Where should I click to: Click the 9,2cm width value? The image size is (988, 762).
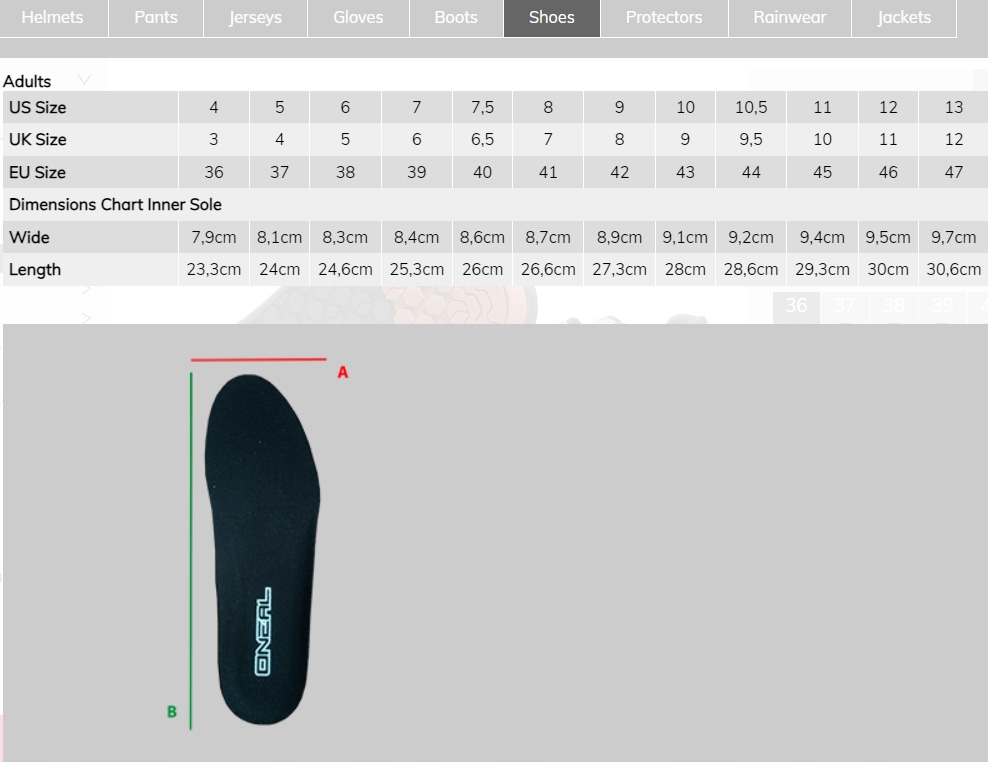(751, 237)
